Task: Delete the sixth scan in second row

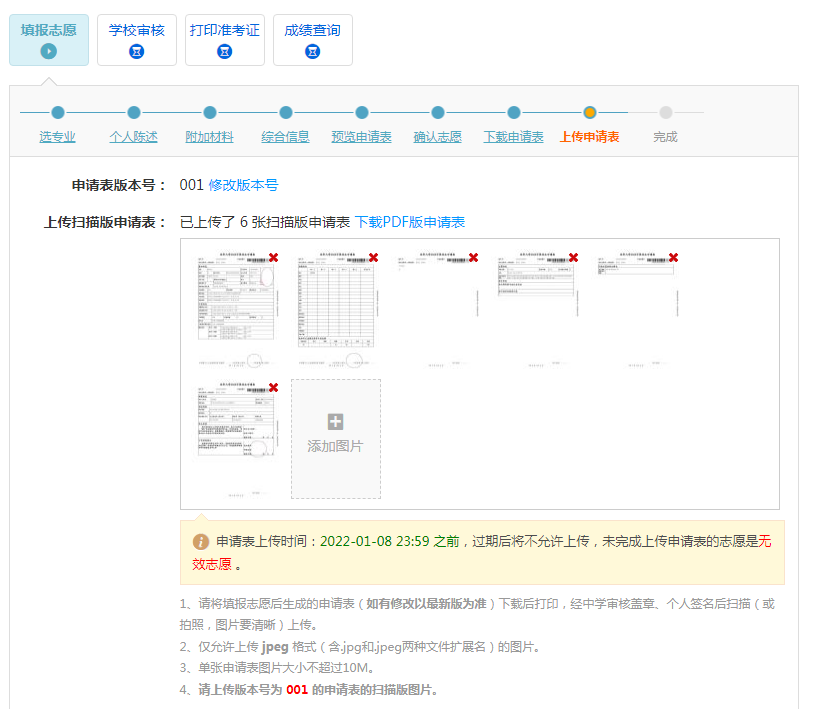Action: coord(273,388)
